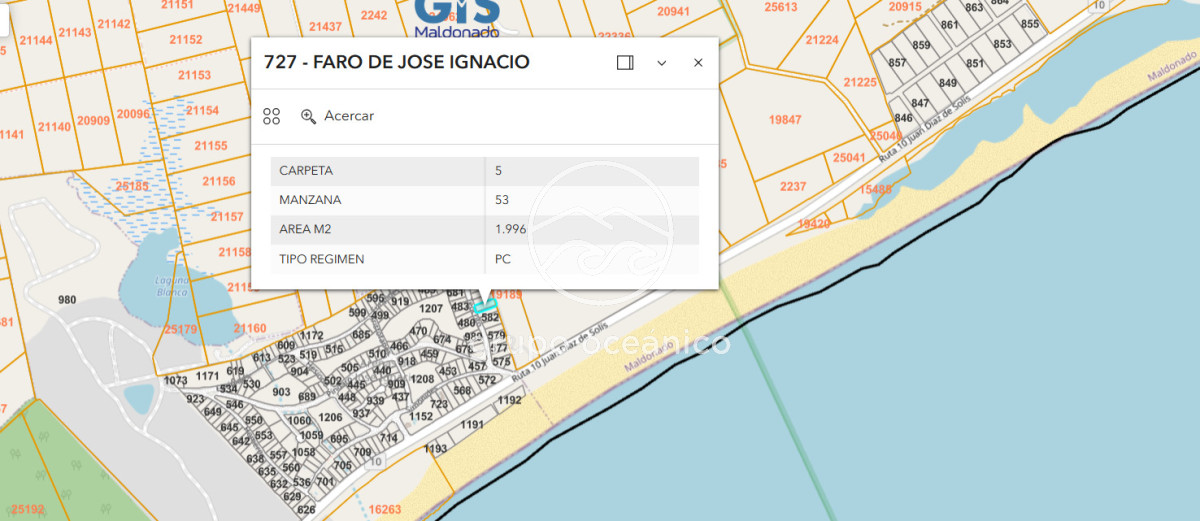1200x521 pixels.
Task: Dock the popup panel to the side
Action: coord(625,62)
